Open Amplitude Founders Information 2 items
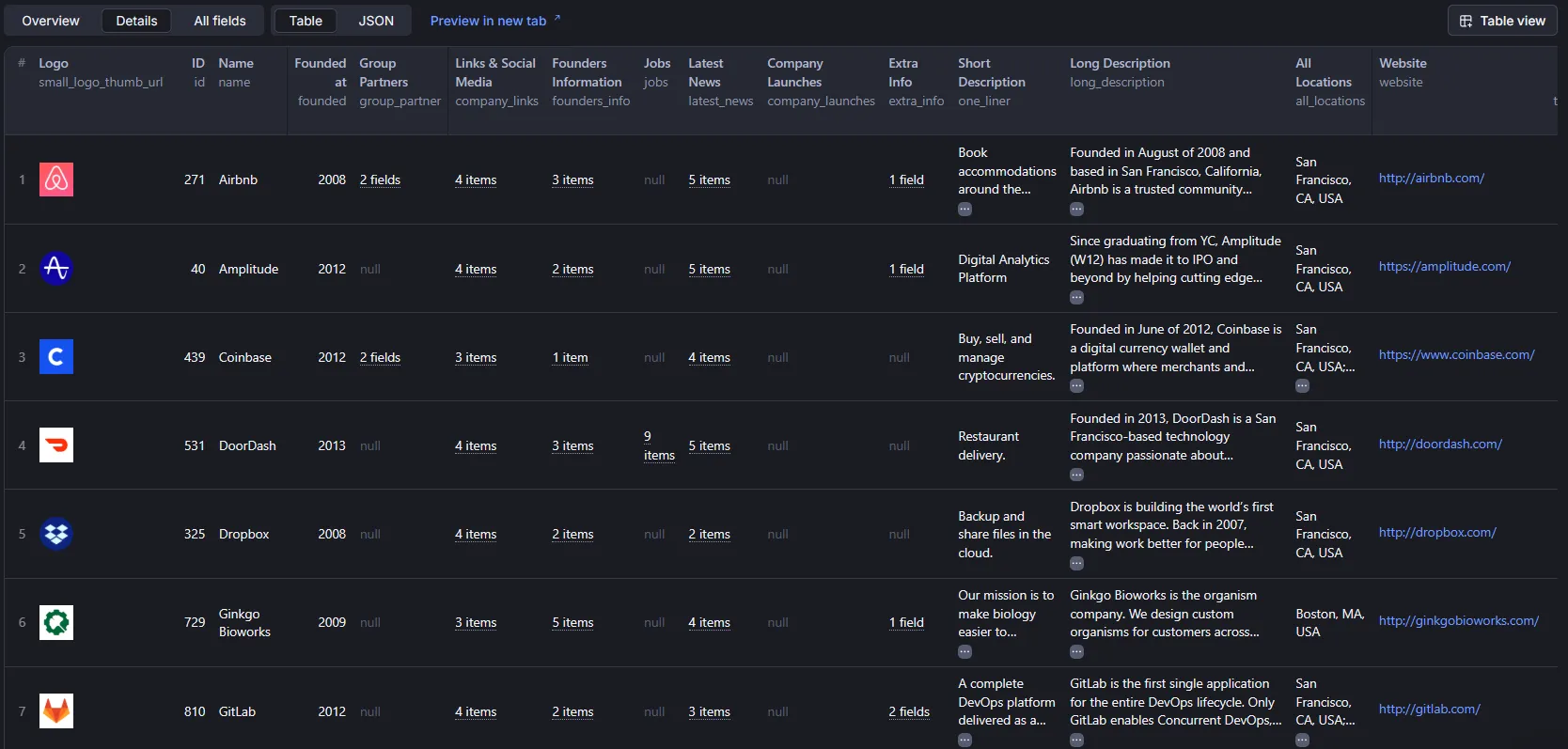This screenshot has height=749, width=1568. [572, 269]
